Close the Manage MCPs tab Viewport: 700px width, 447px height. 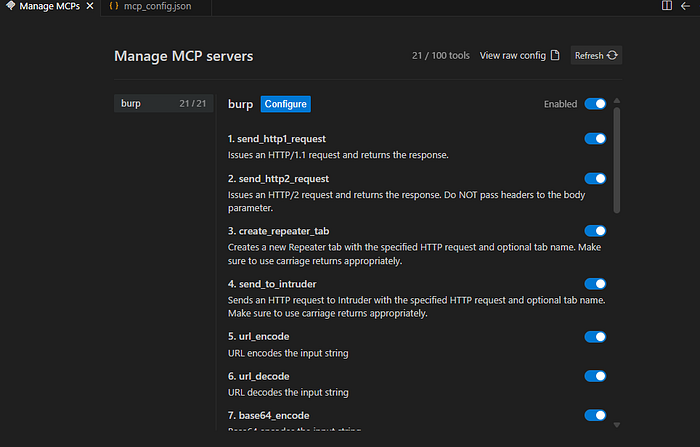point(90,6)
